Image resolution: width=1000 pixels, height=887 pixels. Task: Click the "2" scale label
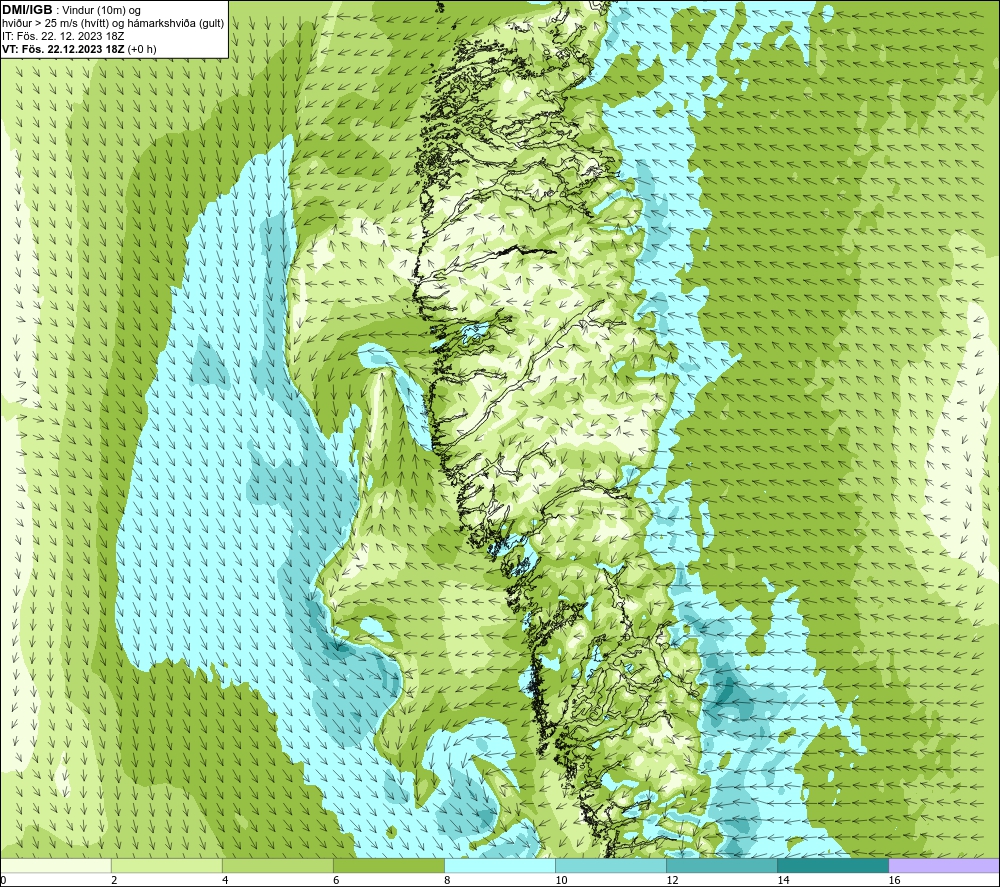click(x=114, y=880)
